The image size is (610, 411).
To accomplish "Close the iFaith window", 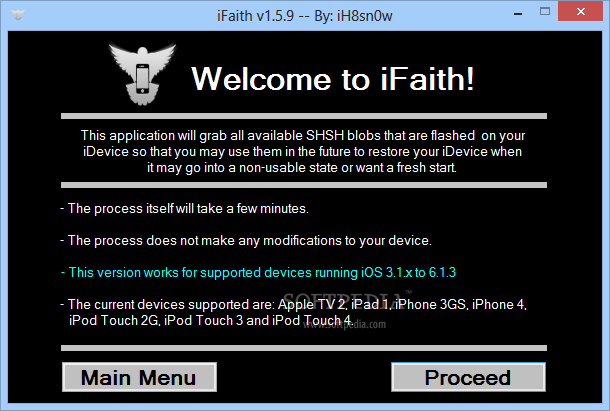I will point(581,11).
